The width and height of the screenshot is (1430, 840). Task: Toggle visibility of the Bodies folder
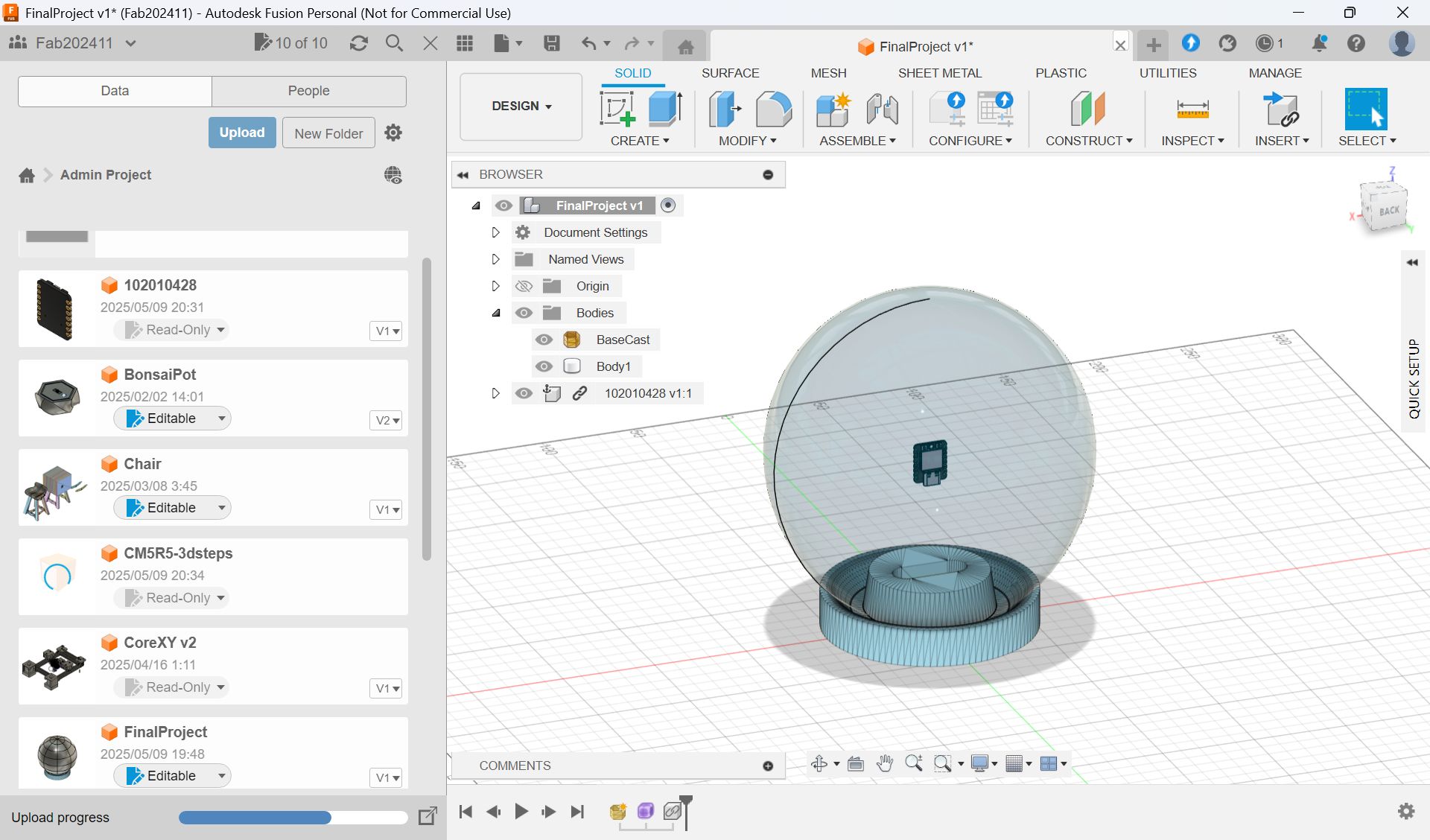(x=524, y=313)
